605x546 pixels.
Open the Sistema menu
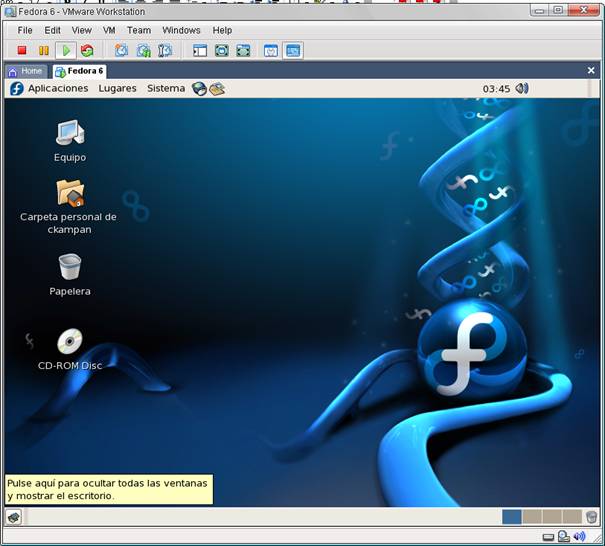point(166,88)
